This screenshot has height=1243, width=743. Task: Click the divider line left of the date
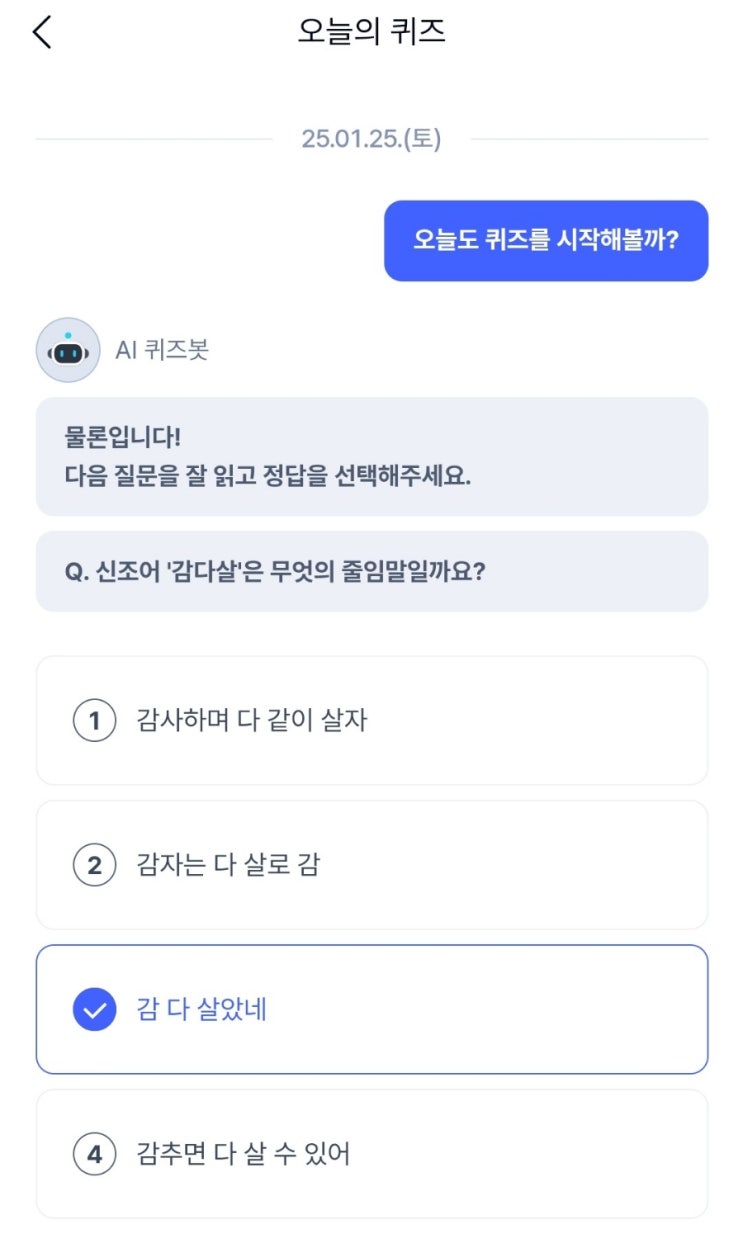pos(150,139)
